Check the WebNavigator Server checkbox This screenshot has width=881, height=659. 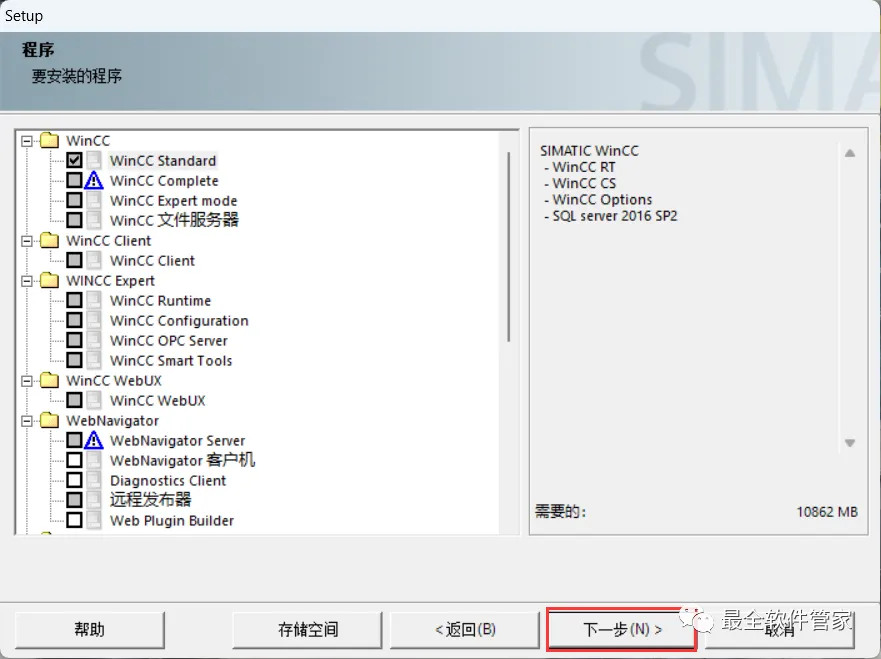(x=74, y=440)
